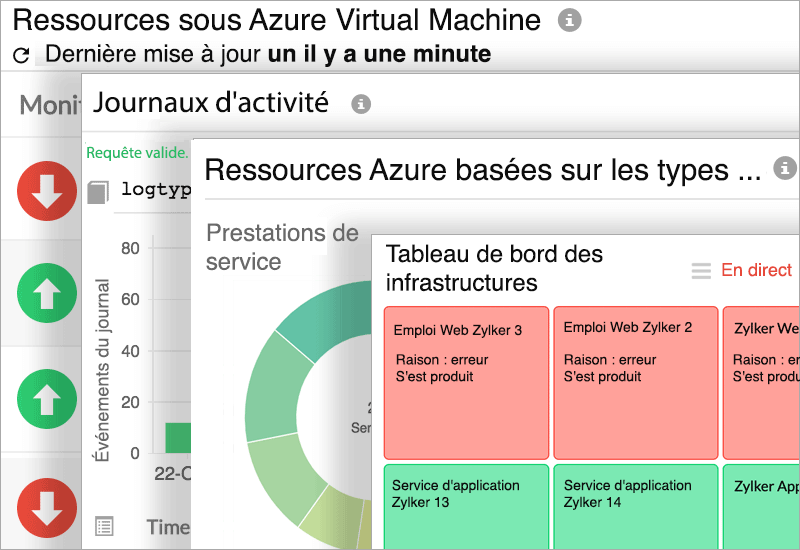Click the table list icon next to Time
The width and height of the screenshot is (800, 550).
pos(105,527)
